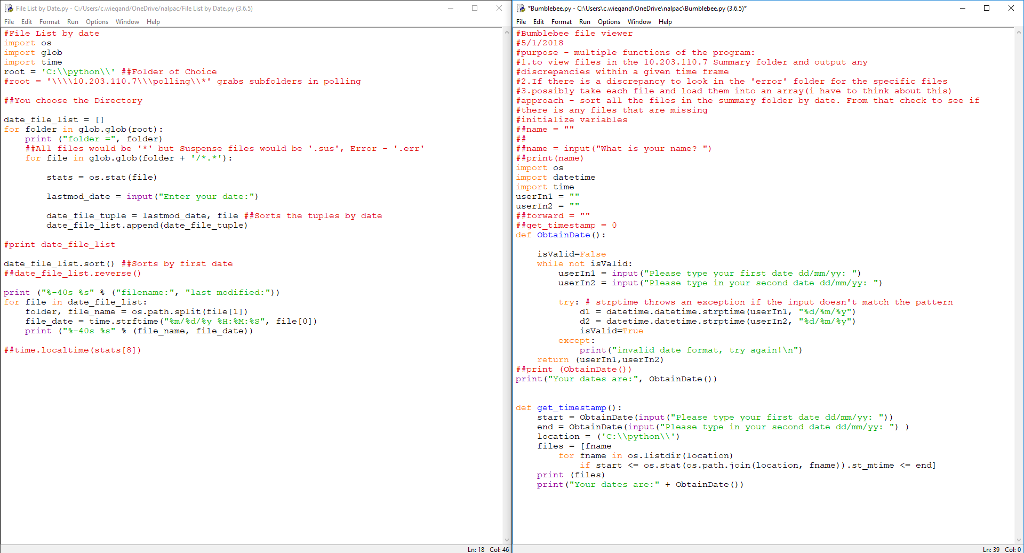Open Help menu in Bumblebee.py window
1024x553 pixels.
click(x=665, y=22)
